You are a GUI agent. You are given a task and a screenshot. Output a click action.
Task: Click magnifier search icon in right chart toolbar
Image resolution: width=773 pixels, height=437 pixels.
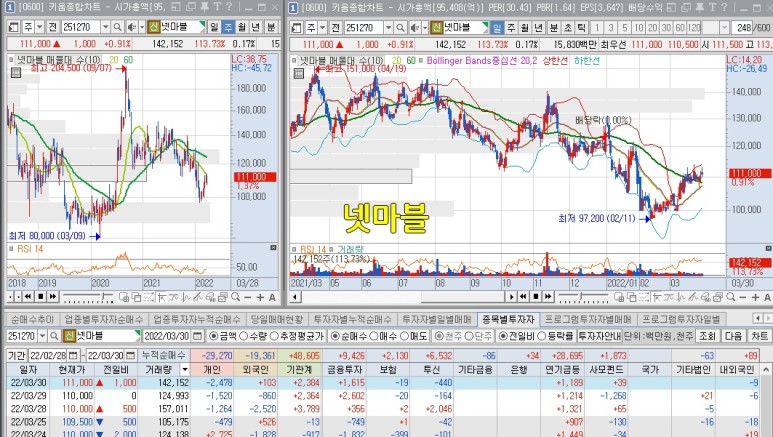coord(401,28)
